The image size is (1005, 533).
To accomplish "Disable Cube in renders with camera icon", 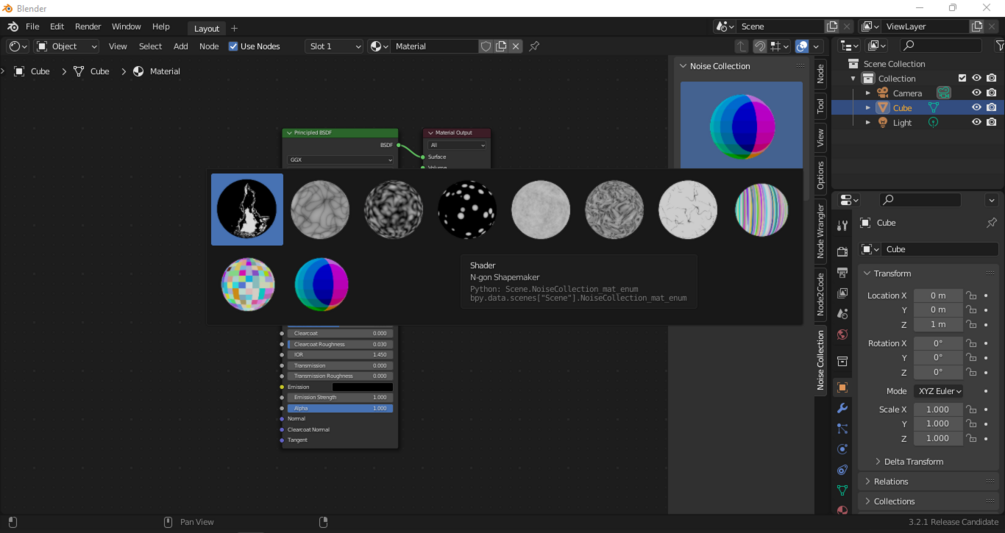I will coord(992,108).
